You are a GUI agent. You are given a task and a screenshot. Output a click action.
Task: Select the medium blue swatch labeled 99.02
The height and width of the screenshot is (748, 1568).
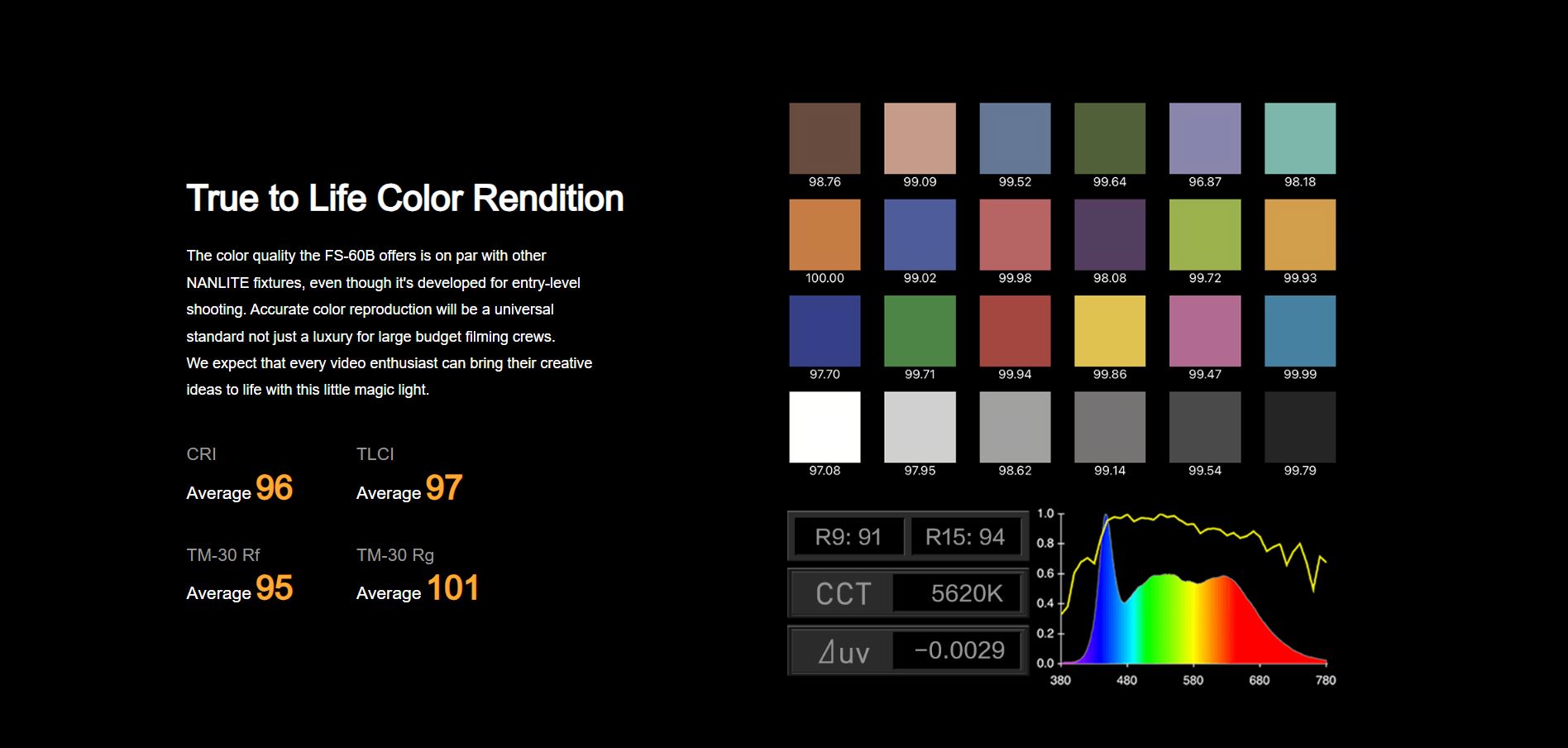[x=920, y=234]
